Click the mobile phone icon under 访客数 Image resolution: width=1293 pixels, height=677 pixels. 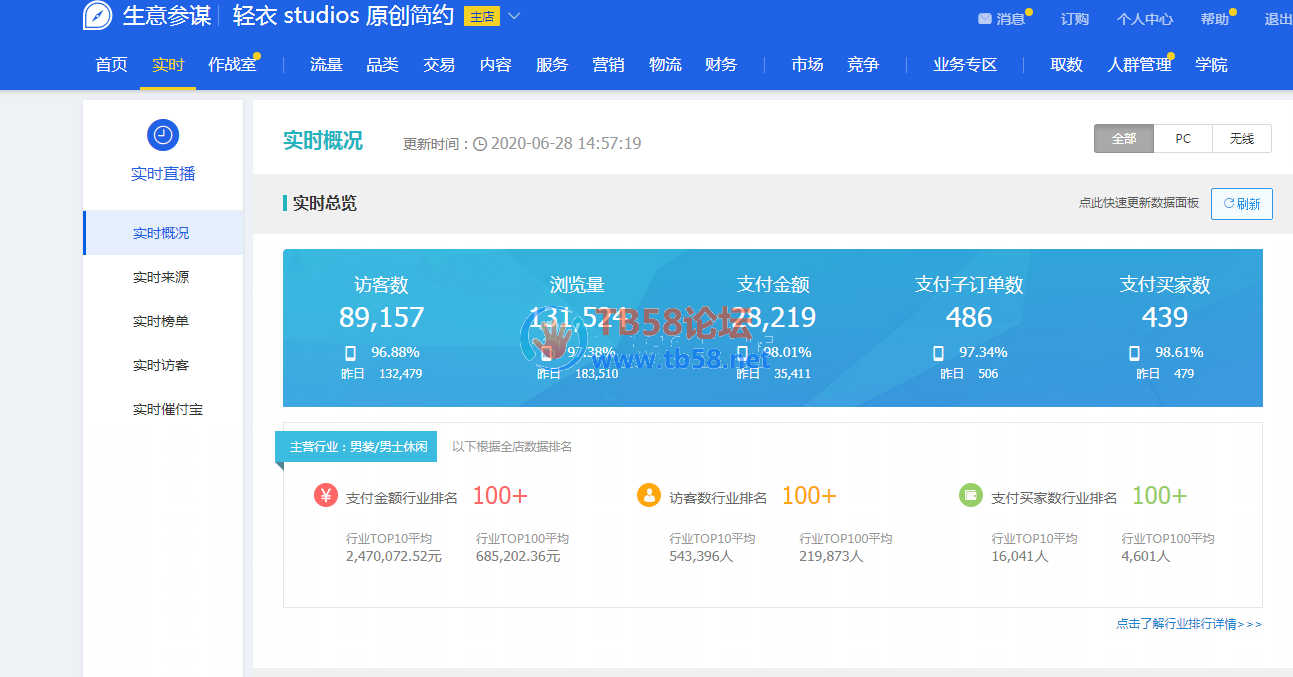pos(351,353)
